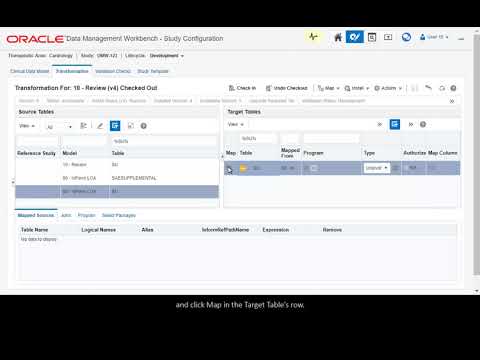Screen dimensions: 480x360
Task: Click the Home icon in the header
Action: point(338,37)
